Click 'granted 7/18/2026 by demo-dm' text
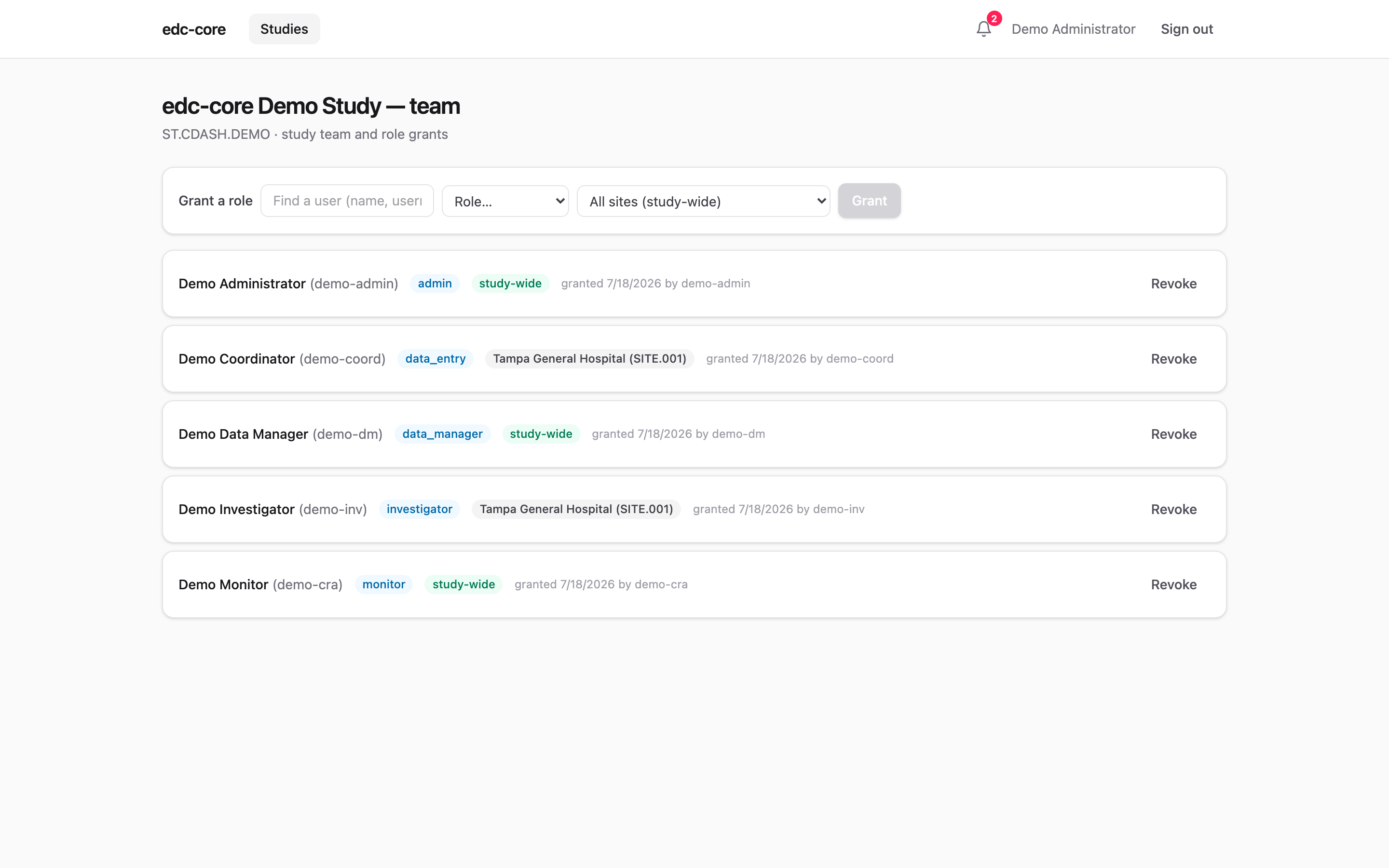The height and width of the screenshot is (868, 1389). 678,434
